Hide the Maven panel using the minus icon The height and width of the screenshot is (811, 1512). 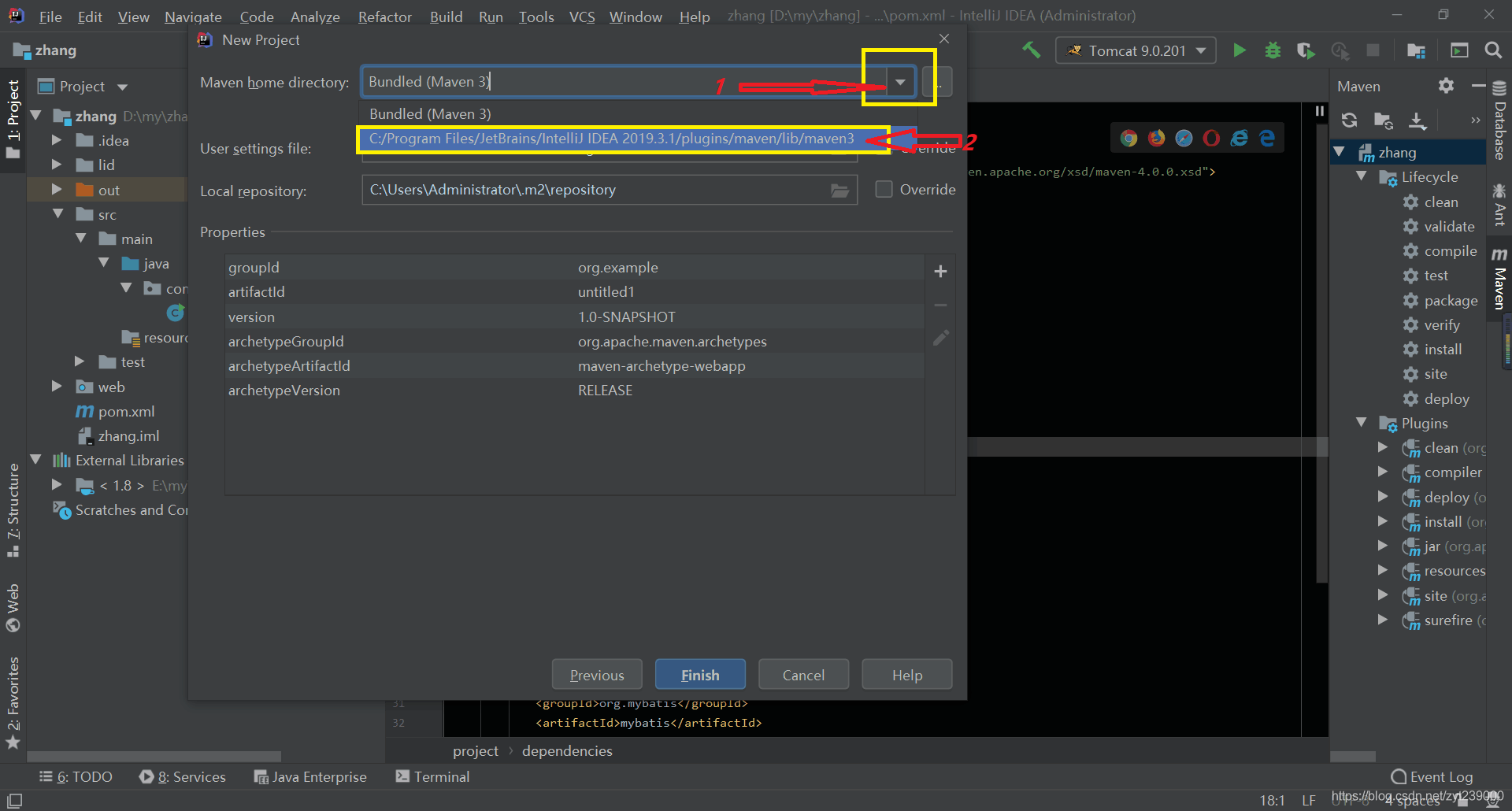coord(1478,86)
